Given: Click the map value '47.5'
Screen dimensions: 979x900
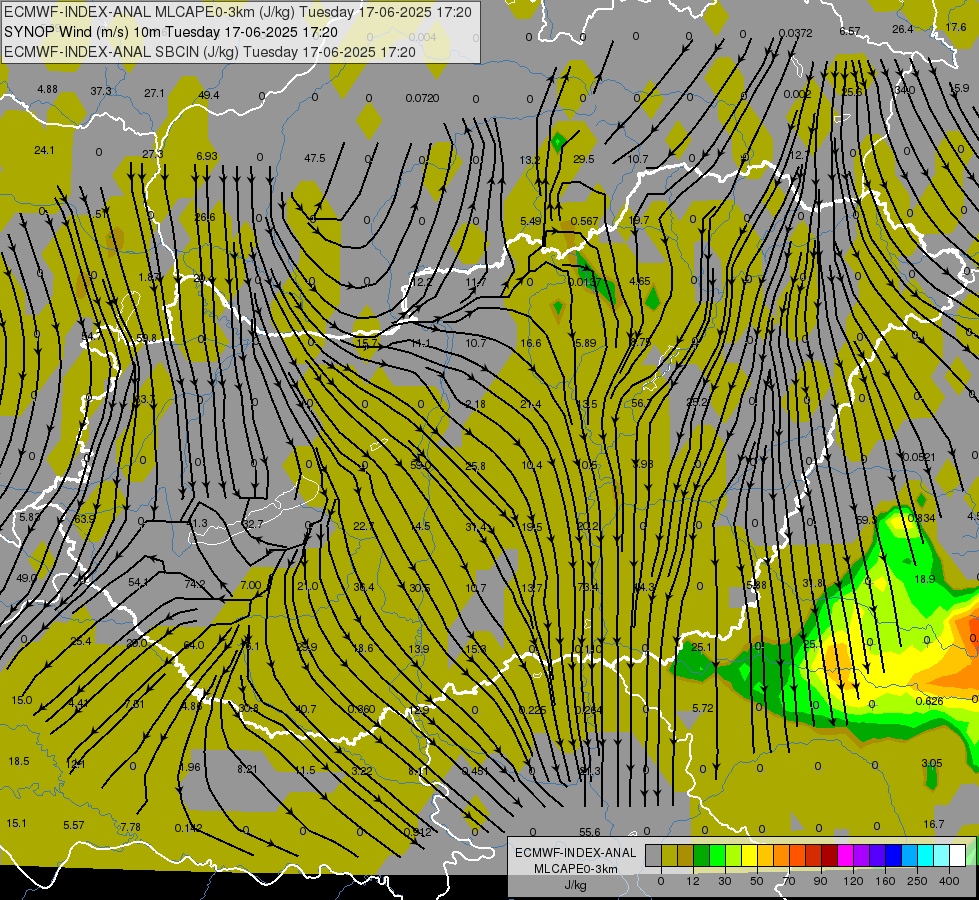Looking at the screenshot, I should pos(315,158).
